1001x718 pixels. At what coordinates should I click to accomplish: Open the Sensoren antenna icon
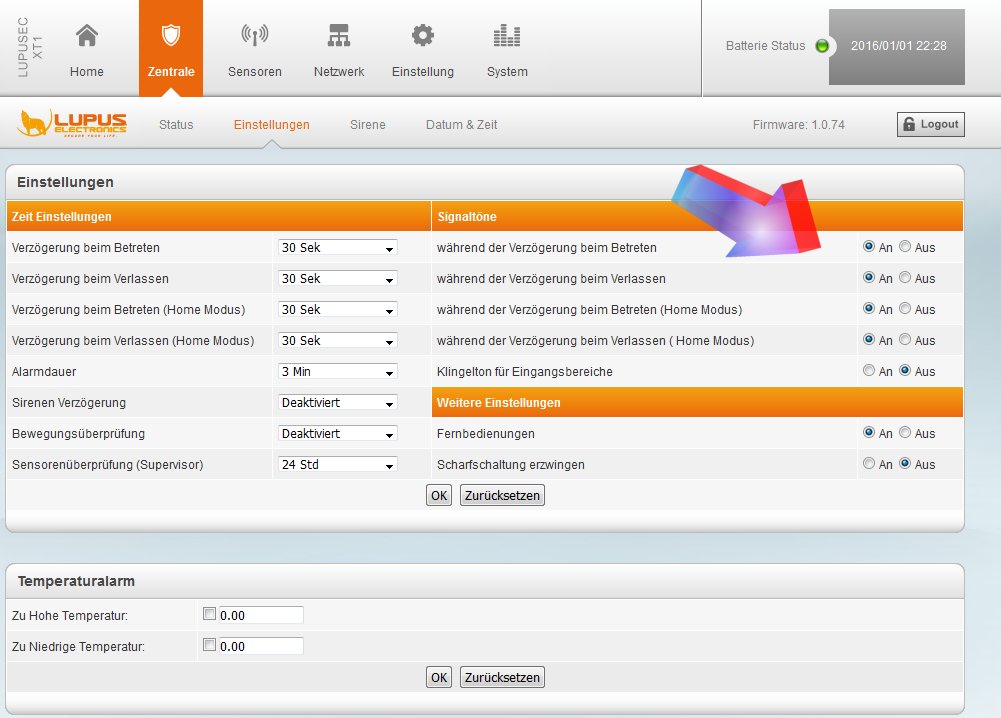tap(255, 37)
